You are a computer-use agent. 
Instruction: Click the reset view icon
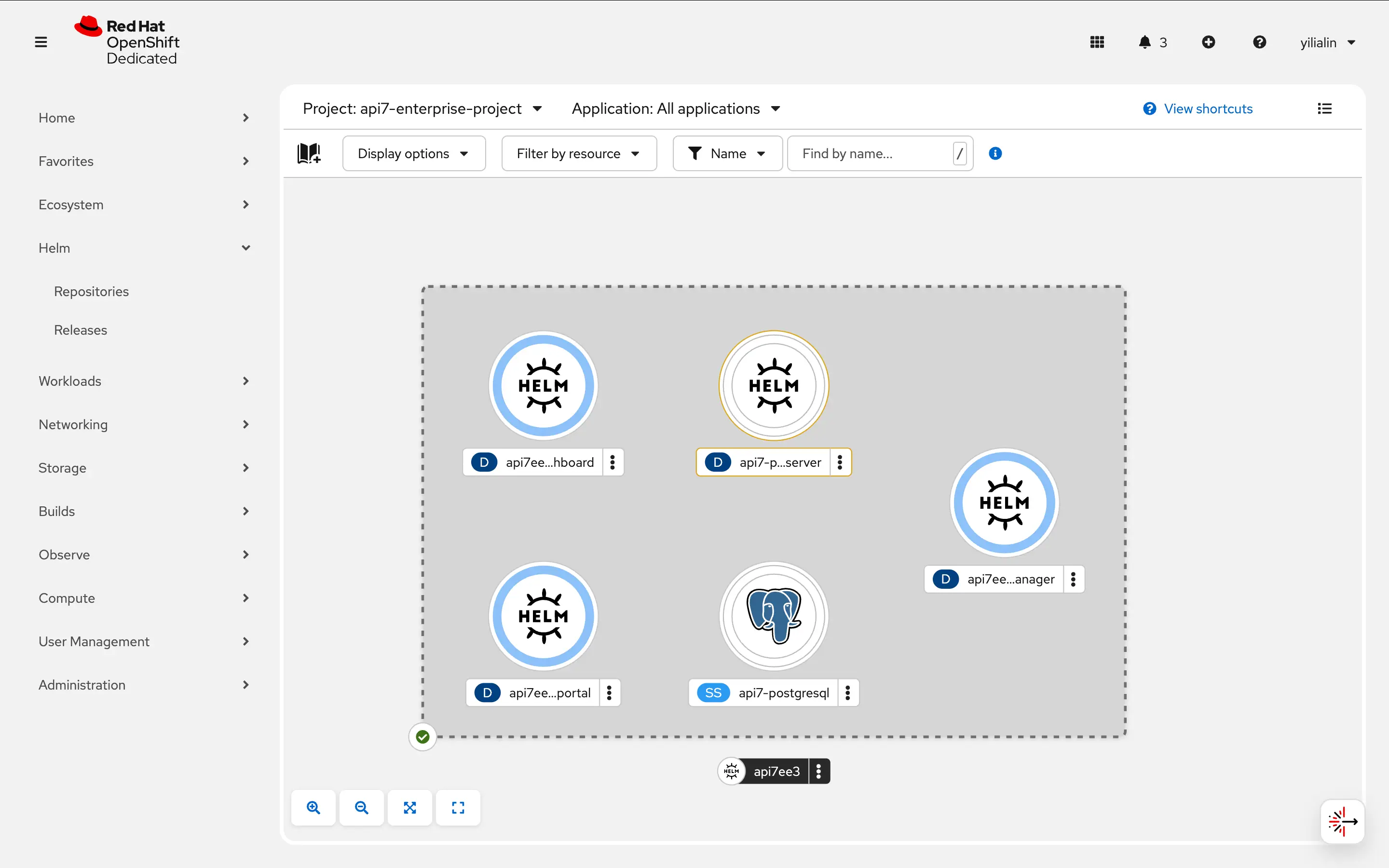458,808
